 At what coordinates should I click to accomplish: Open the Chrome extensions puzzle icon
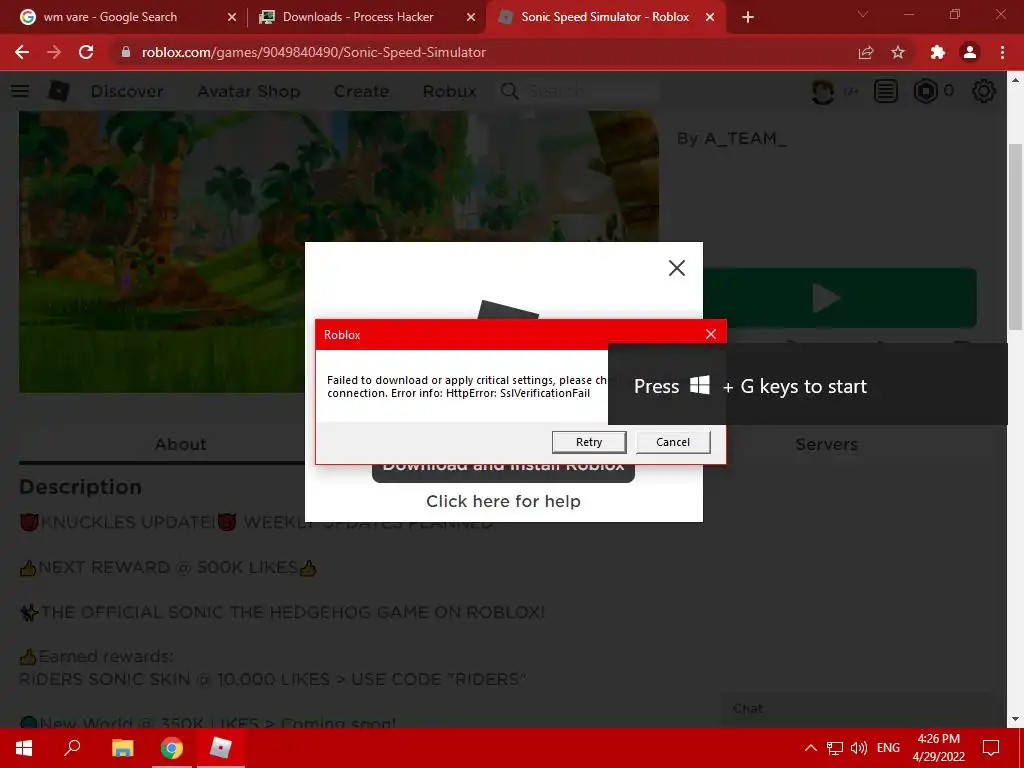[x=938, y=52]
